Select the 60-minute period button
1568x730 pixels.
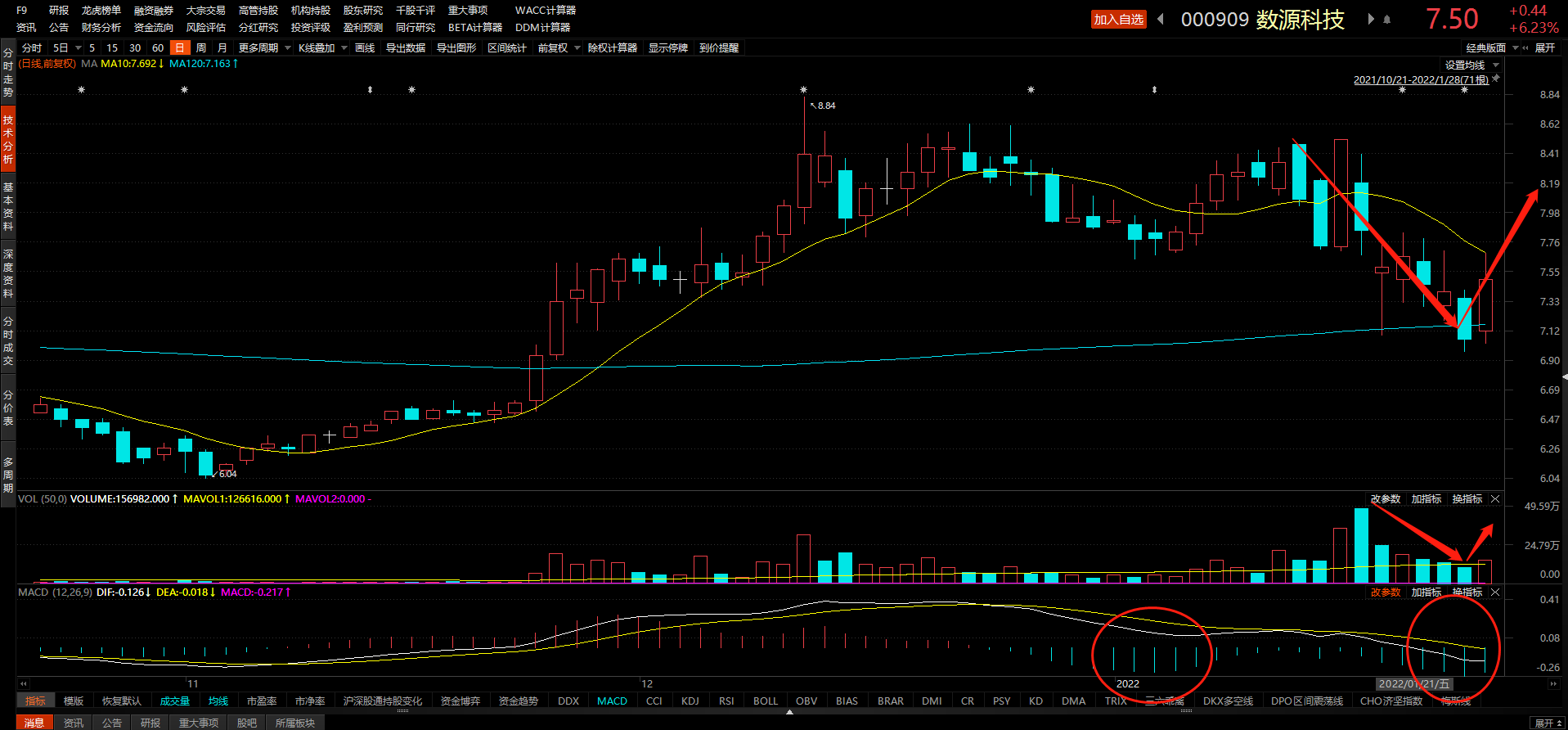158,48
